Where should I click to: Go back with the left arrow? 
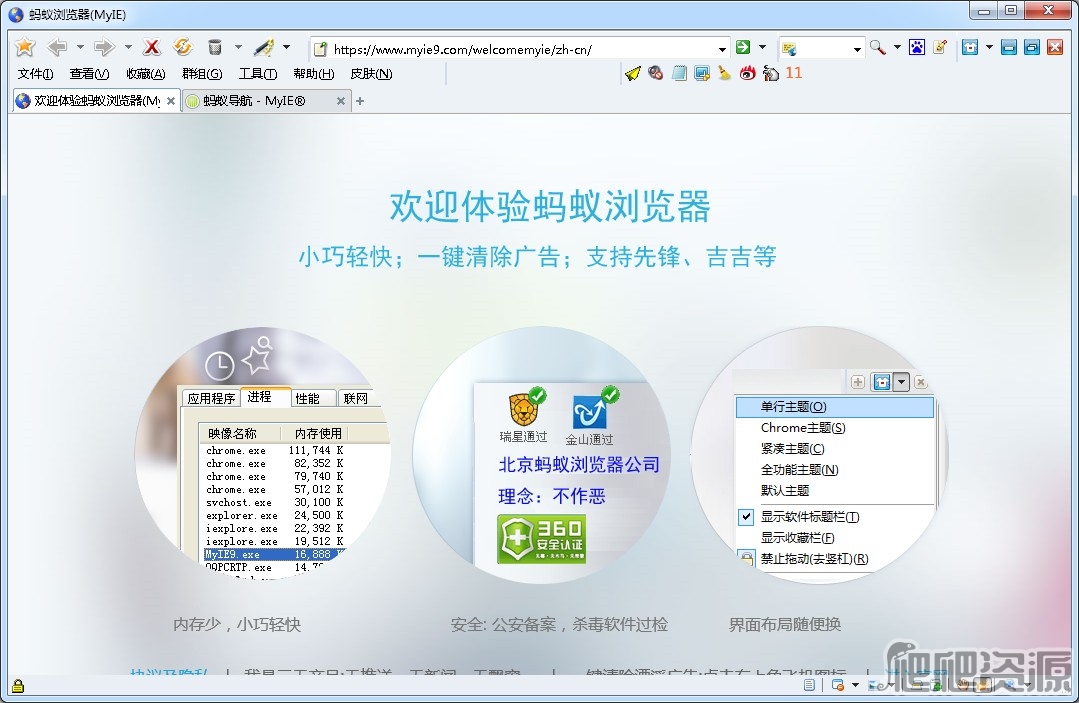click(x=56, y=47)
